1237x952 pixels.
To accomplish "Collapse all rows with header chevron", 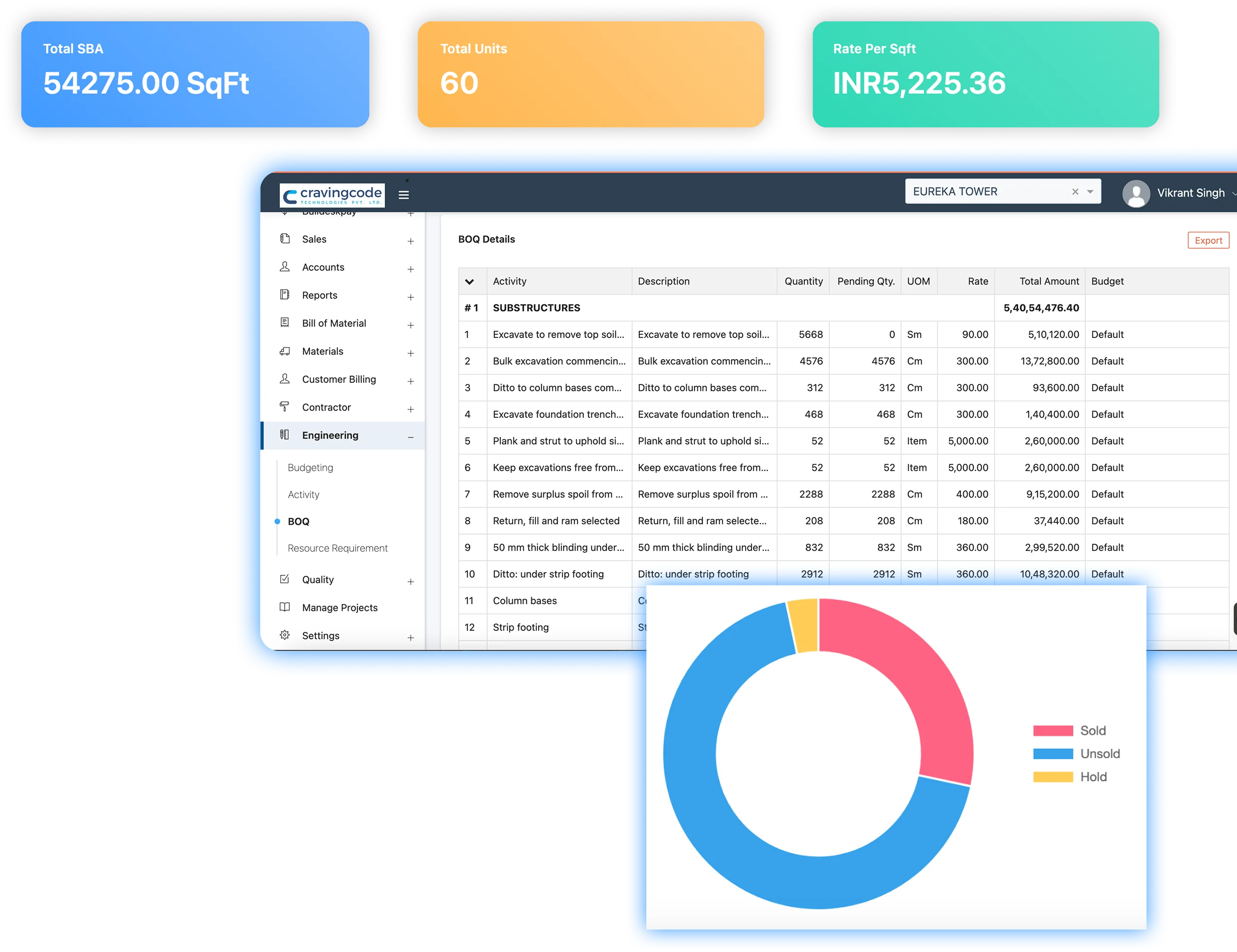I will pyautogui.click(x=469, y=282).
